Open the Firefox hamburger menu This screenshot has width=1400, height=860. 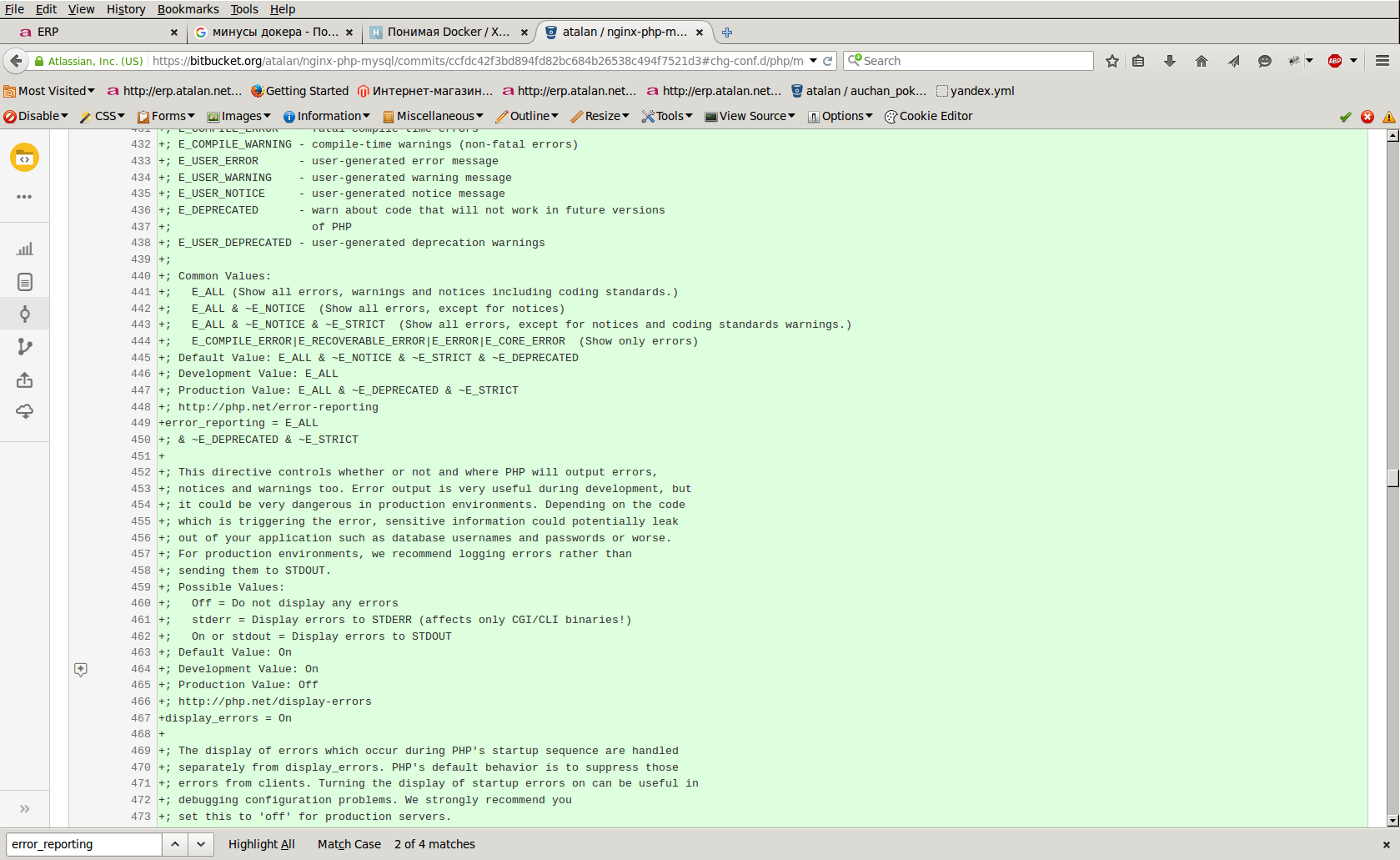point(1382,61)
